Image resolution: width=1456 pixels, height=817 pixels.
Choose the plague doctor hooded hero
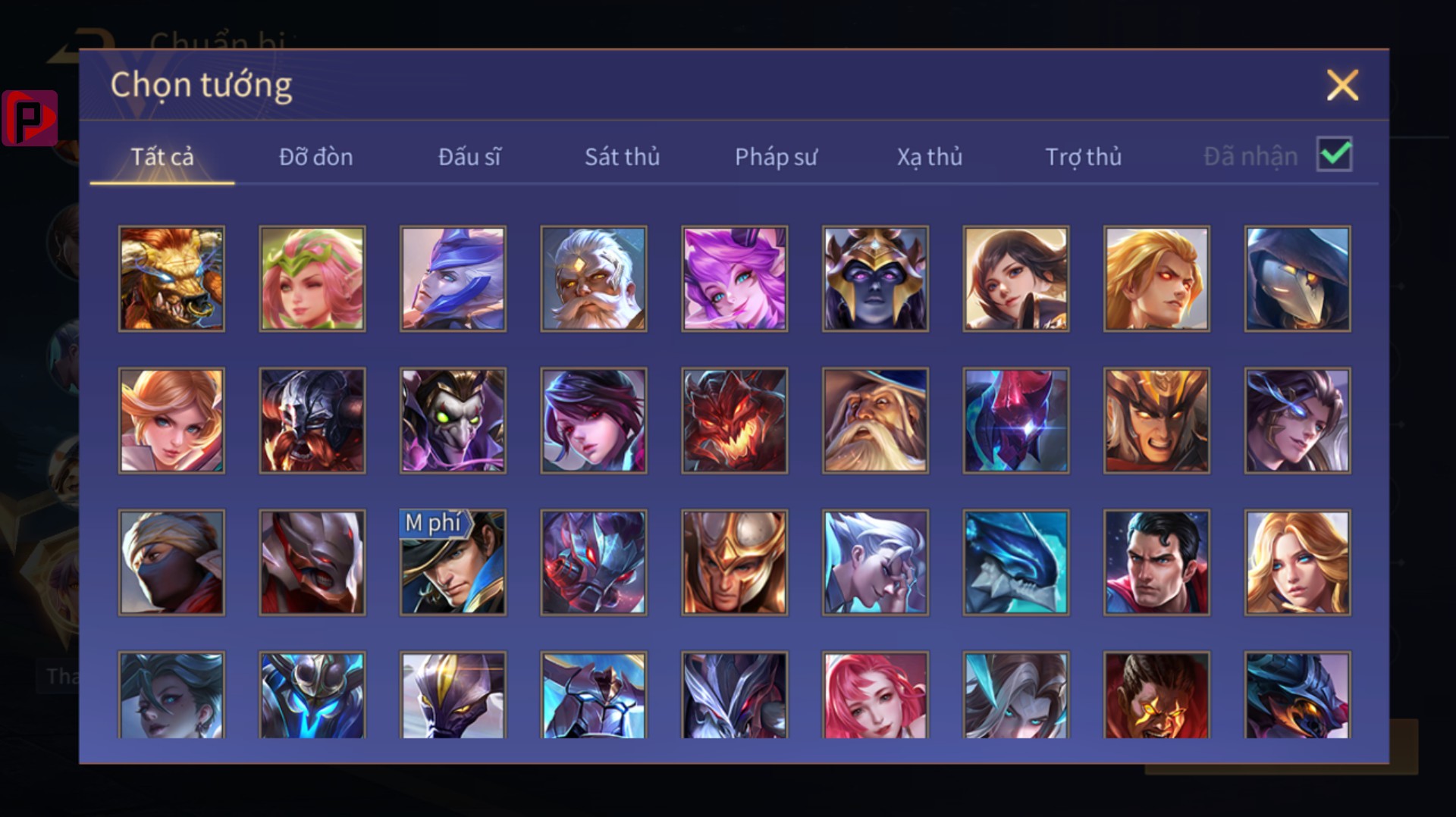click(x=1298, y=279)
